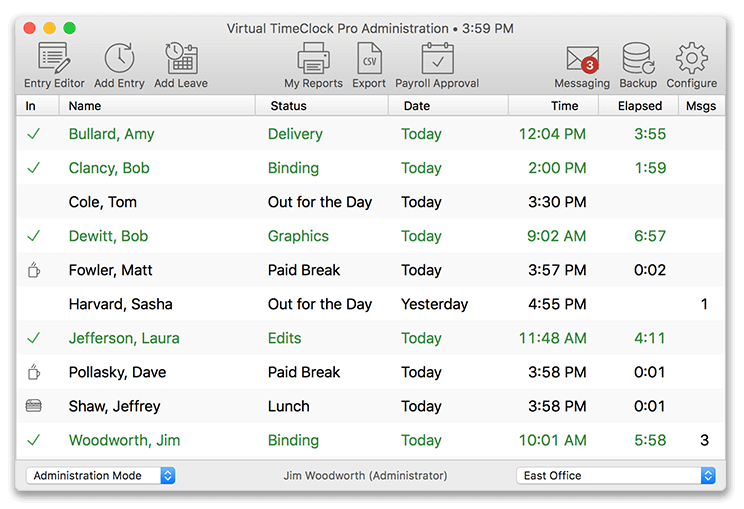Select Clancy, Bob in the list
Screen dimensions: 744x509
(x=109, y=168)
